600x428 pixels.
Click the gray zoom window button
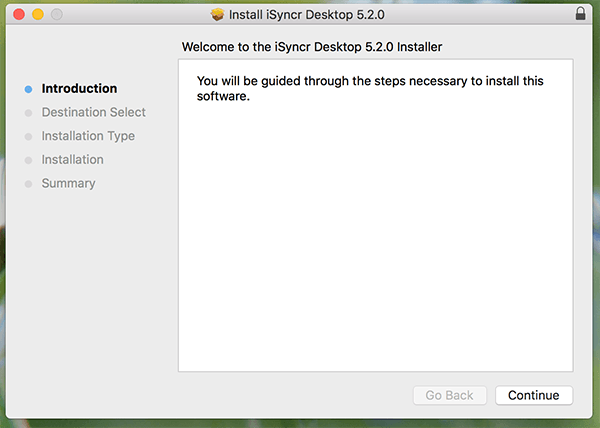point(57,15)
